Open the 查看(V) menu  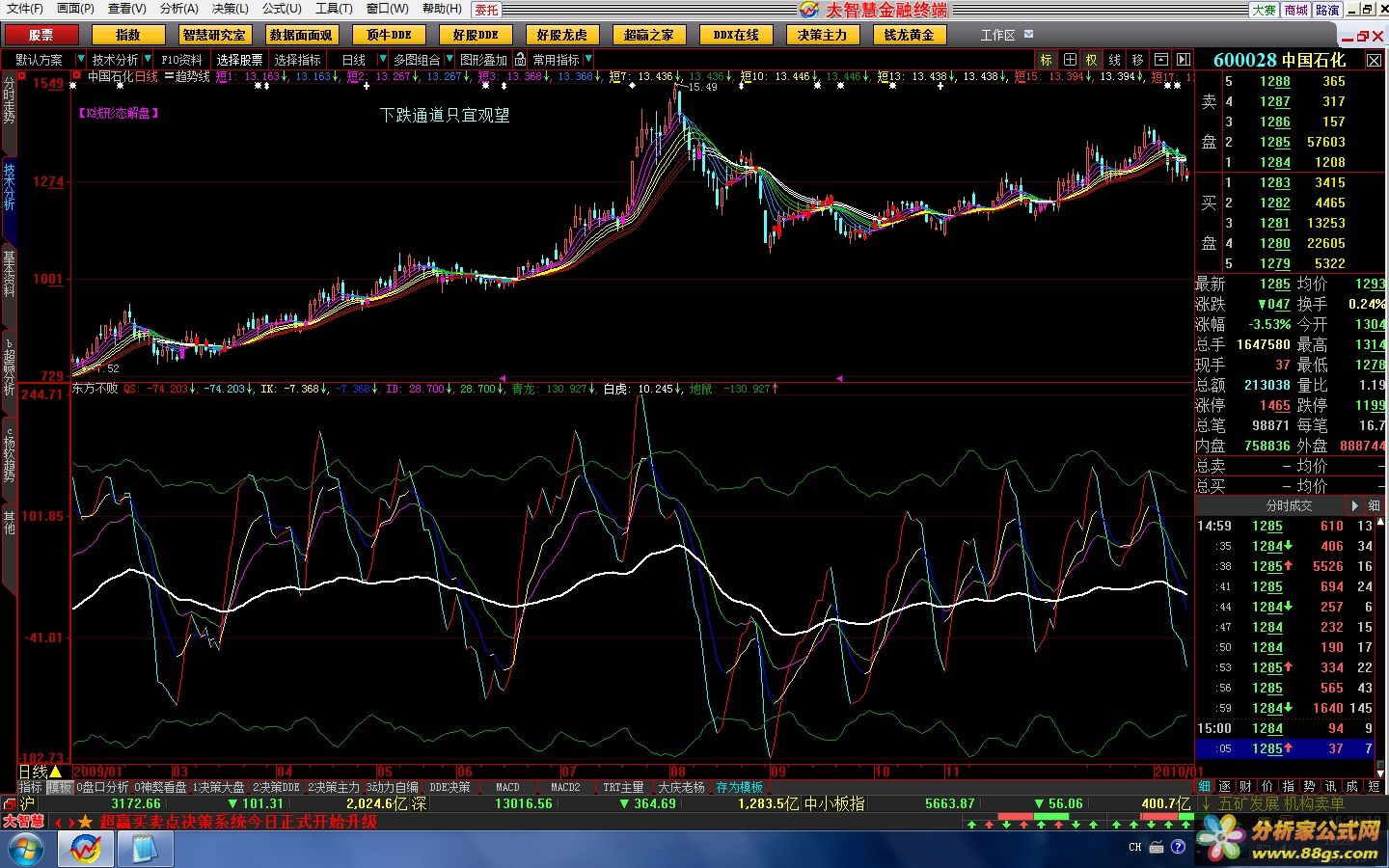pyautogui.click(x=127, y=9)
